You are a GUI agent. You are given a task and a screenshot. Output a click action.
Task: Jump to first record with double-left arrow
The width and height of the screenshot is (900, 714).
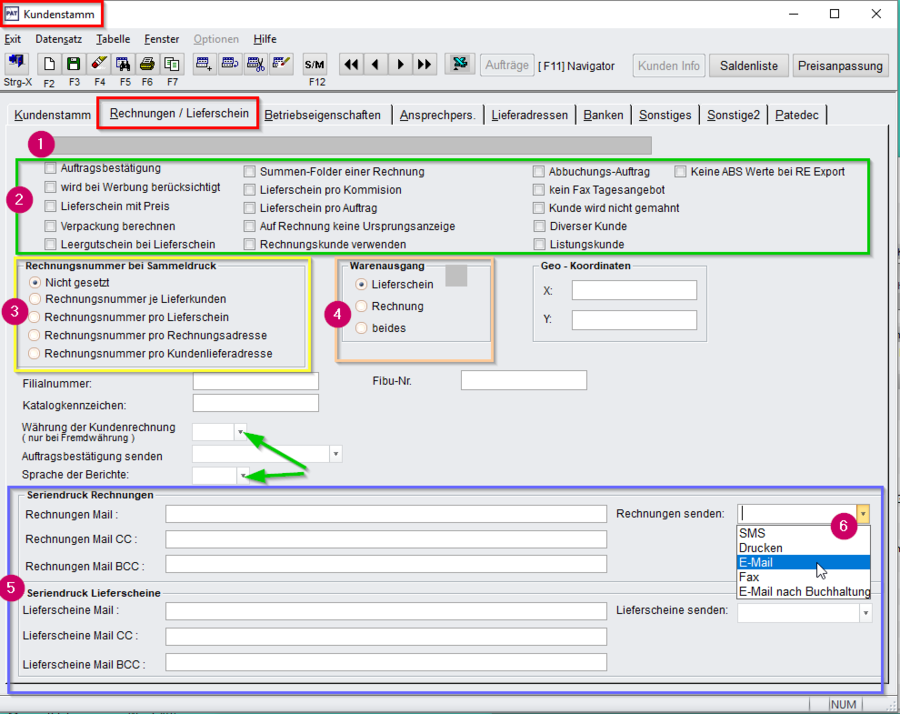pos(351,64)
